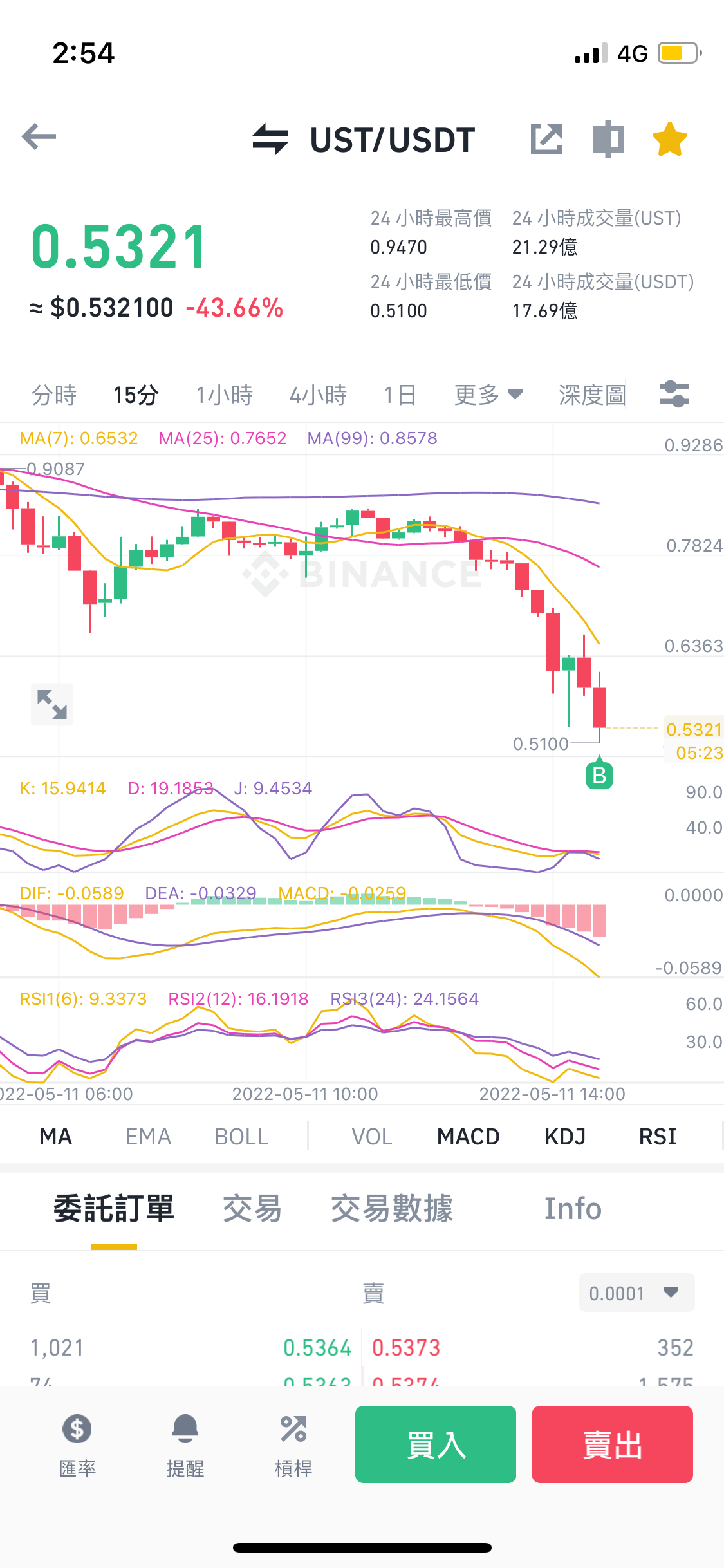Tap the -43.66% change value
This screenshot has width=724, height=1568.
[234, 308]
